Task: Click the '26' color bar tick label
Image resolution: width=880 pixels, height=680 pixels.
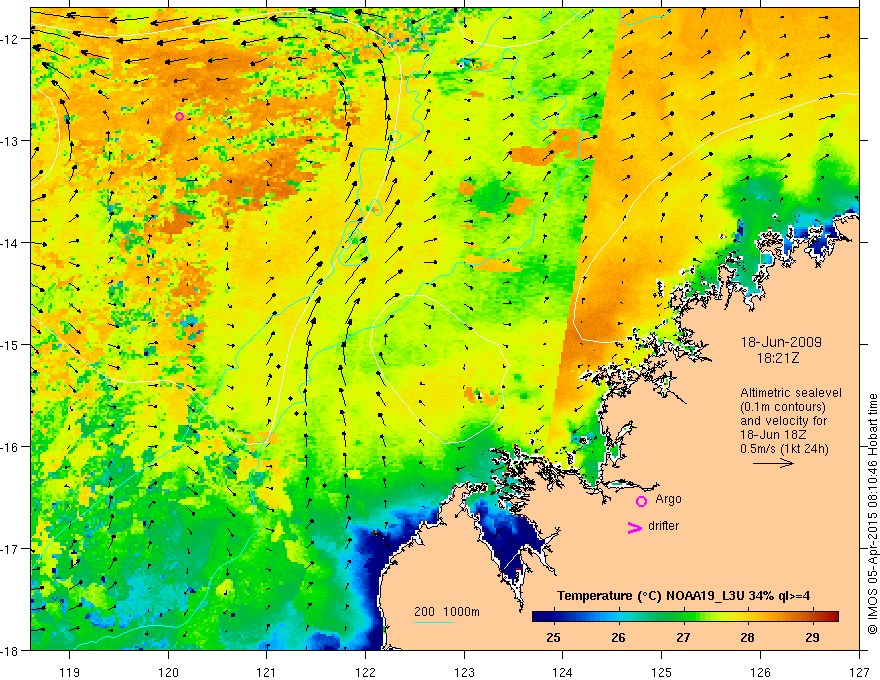Action: [x=618, y=638]
